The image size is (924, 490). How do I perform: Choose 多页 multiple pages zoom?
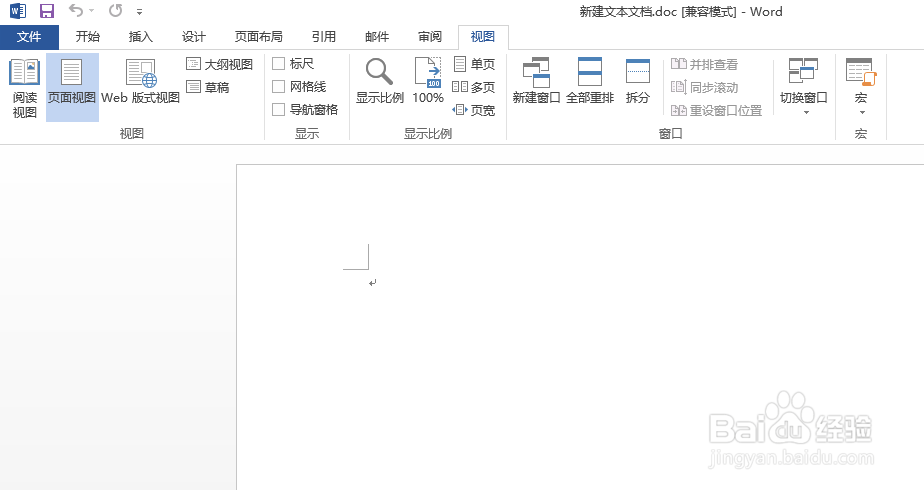click(x=474, y=87)
